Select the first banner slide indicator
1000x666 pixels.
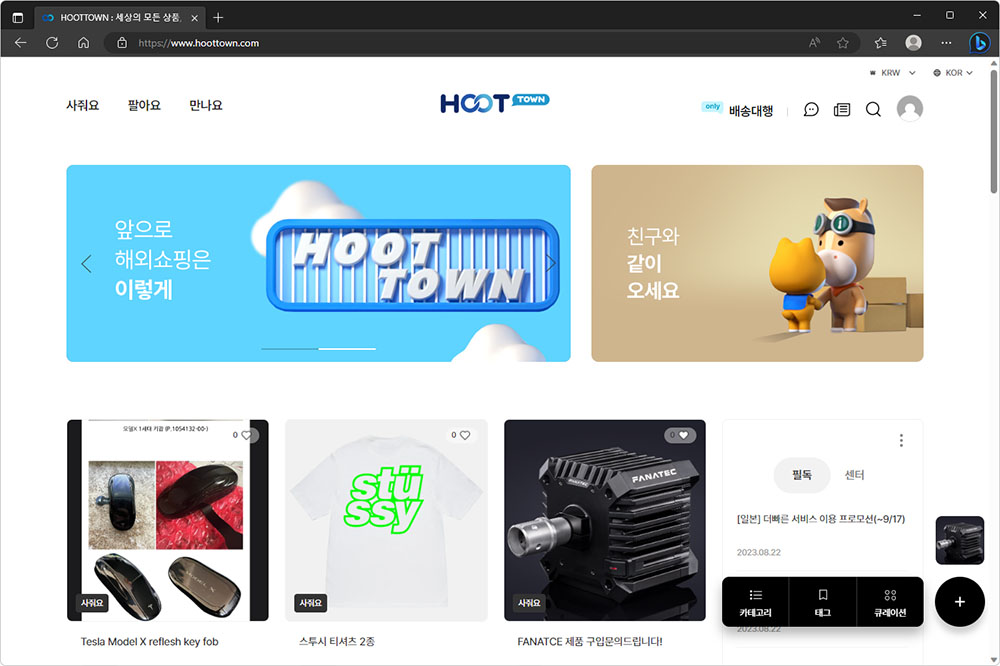point(290,349)
